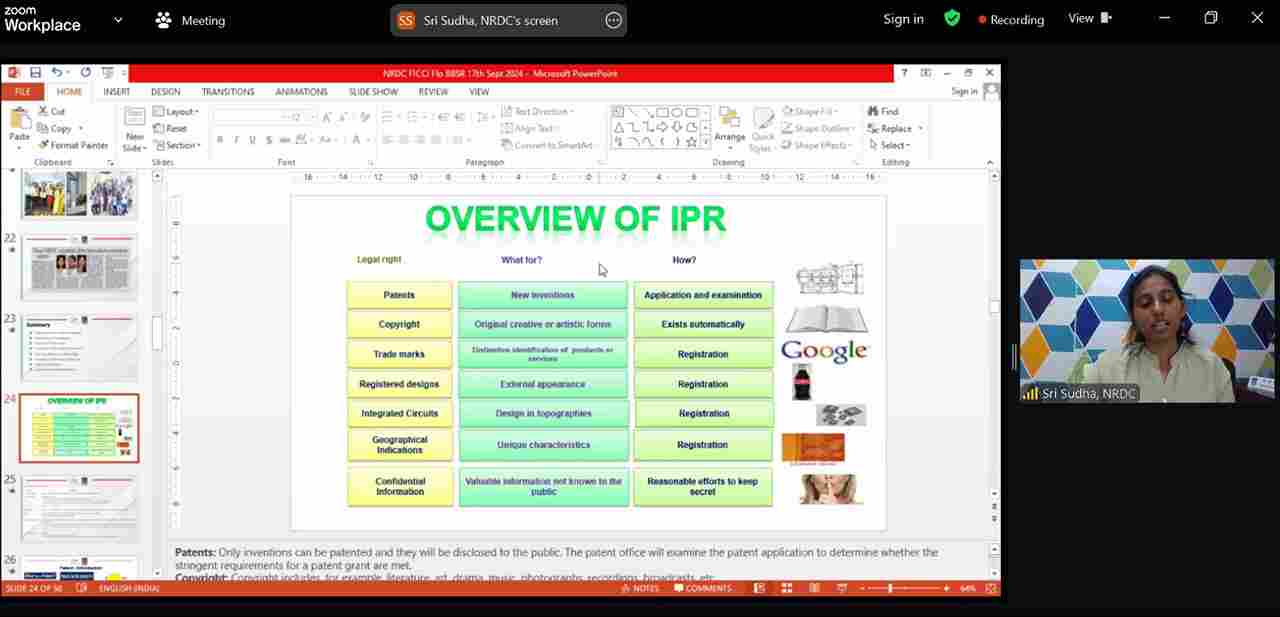This screenshot has width=1280, height=617.
Task: Click the New Slide icon
Action: click(x=134, y=120)
